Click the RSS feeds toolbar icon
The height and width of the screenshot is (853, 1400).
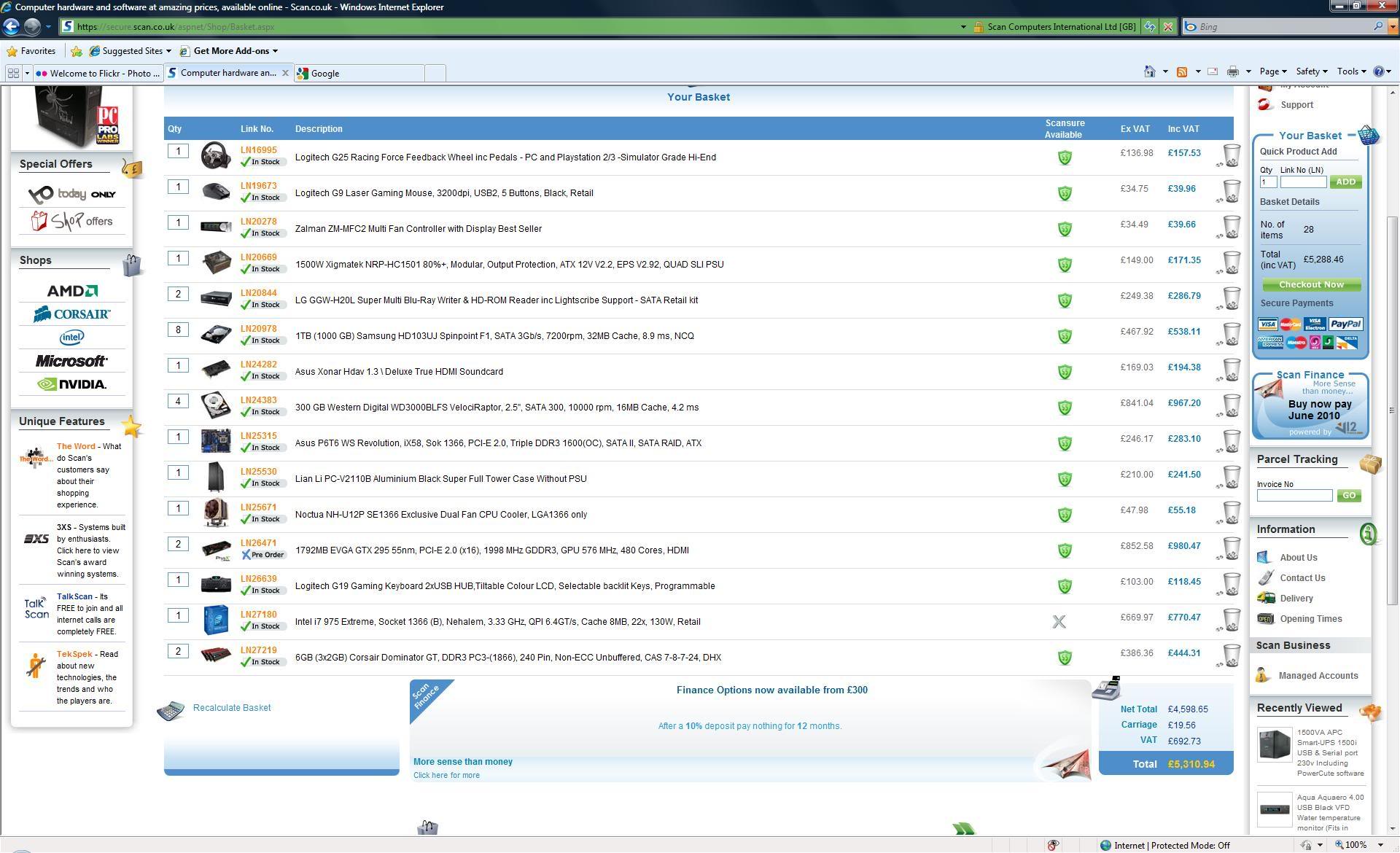(1182, 71)
